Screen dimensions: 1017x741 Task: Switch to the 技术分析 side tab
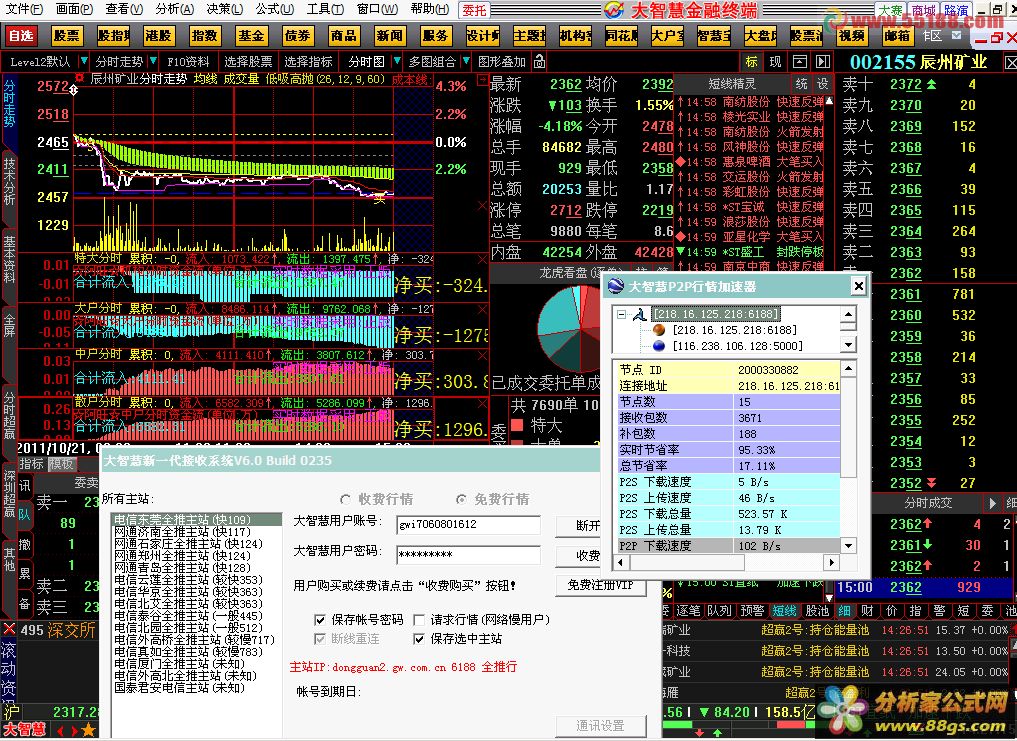click(x=9, y=181)
